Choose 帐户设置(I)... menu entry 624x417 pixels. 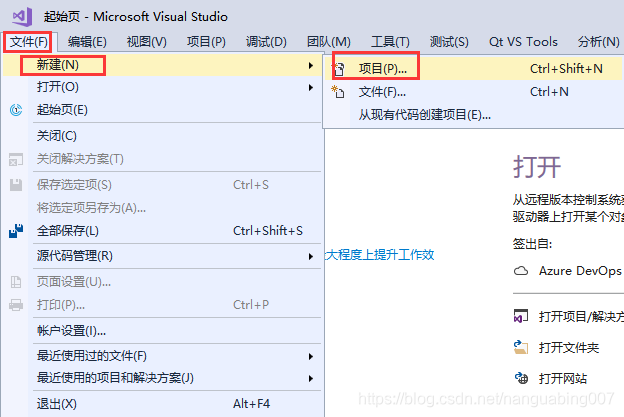coord(162,331)
